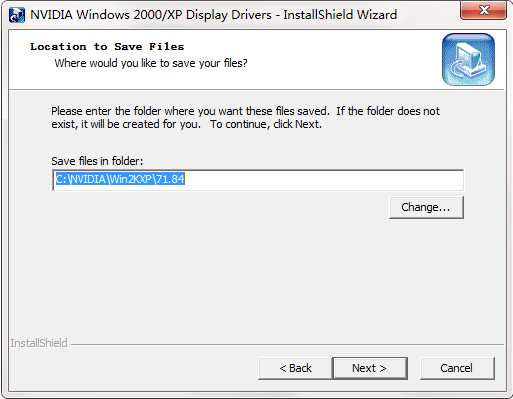Continue with the Next > button

[370, 368]
